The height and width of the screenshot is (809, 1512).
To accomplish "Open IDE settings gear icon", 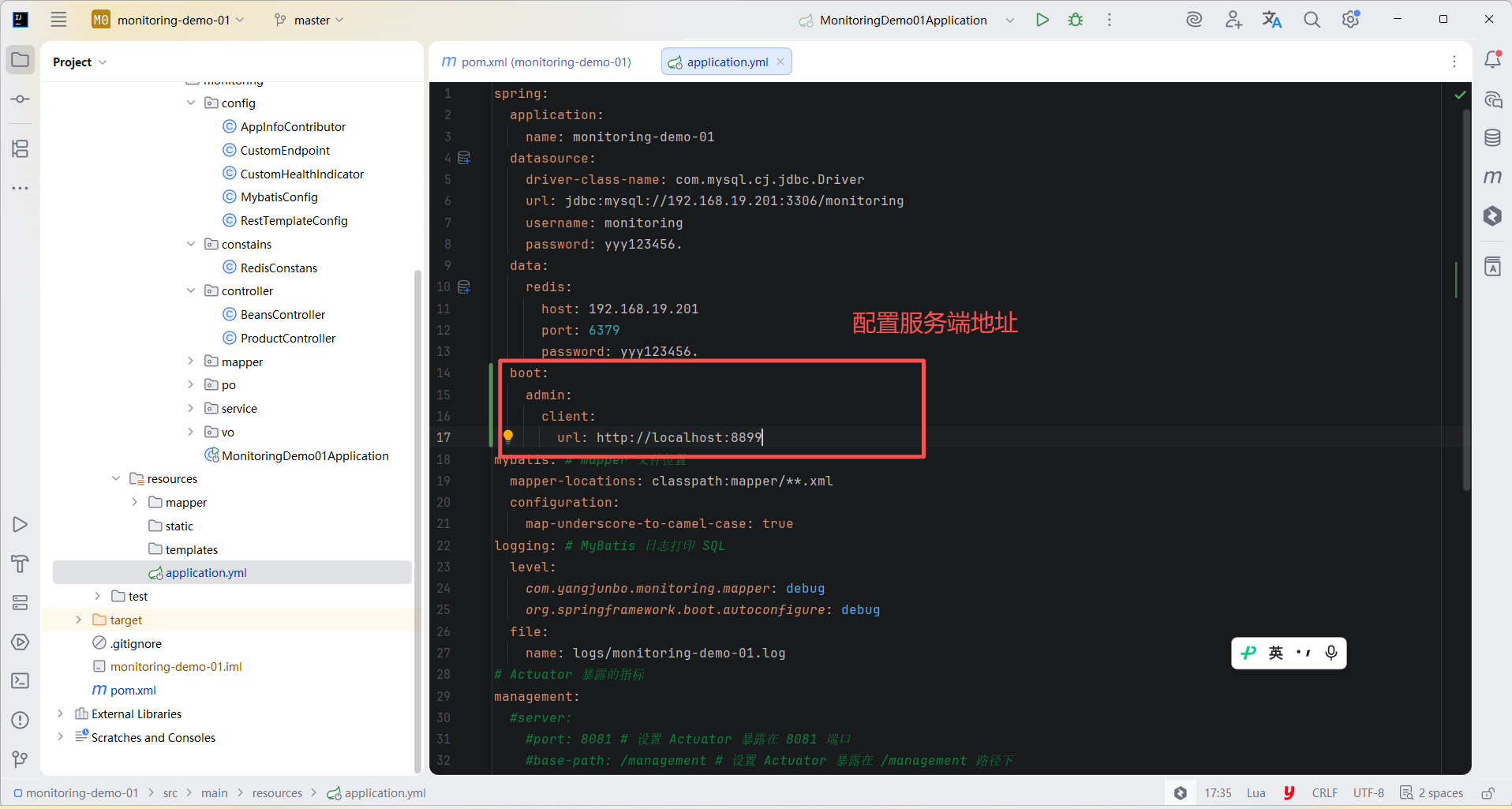I will (x=1351, y=20).
